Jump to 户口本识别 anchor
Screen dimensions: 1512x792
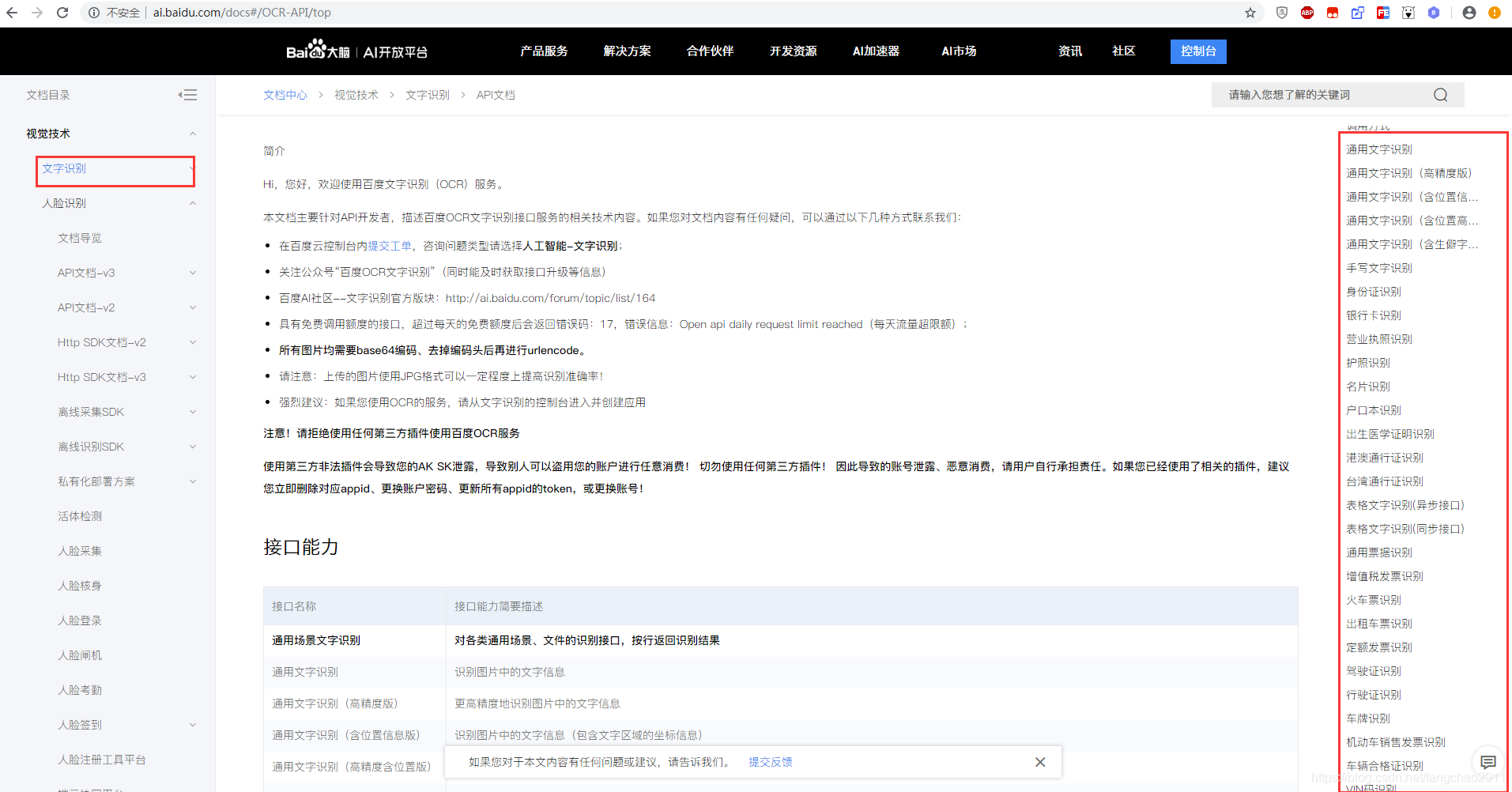[x=1374, y=410]
